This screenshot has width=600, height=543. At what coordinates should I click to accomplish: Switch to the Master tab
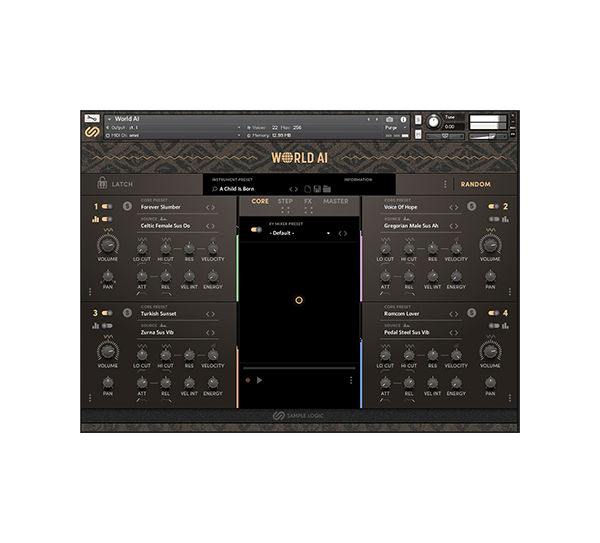pyautogui.click(x=336, y=201)
